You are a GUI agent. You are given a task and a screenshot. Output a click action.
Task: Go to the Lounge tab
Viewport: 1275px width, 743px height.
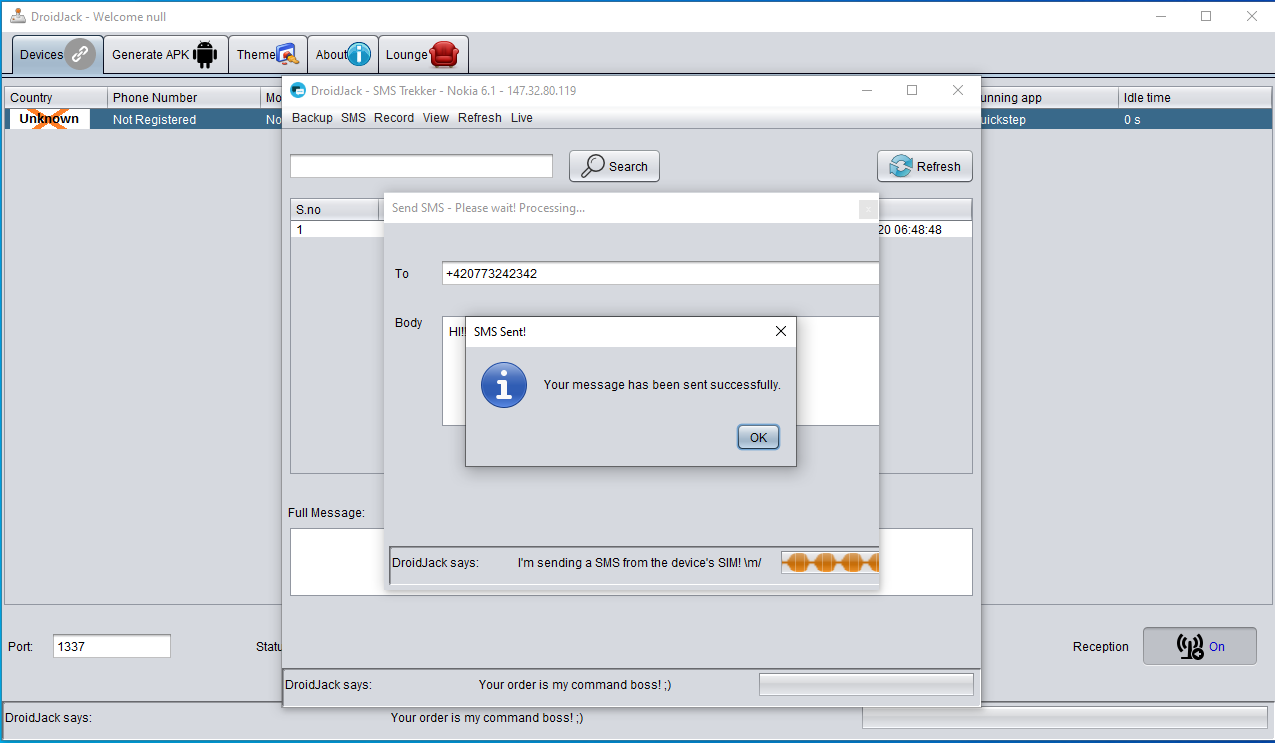(x=423, y=55)
